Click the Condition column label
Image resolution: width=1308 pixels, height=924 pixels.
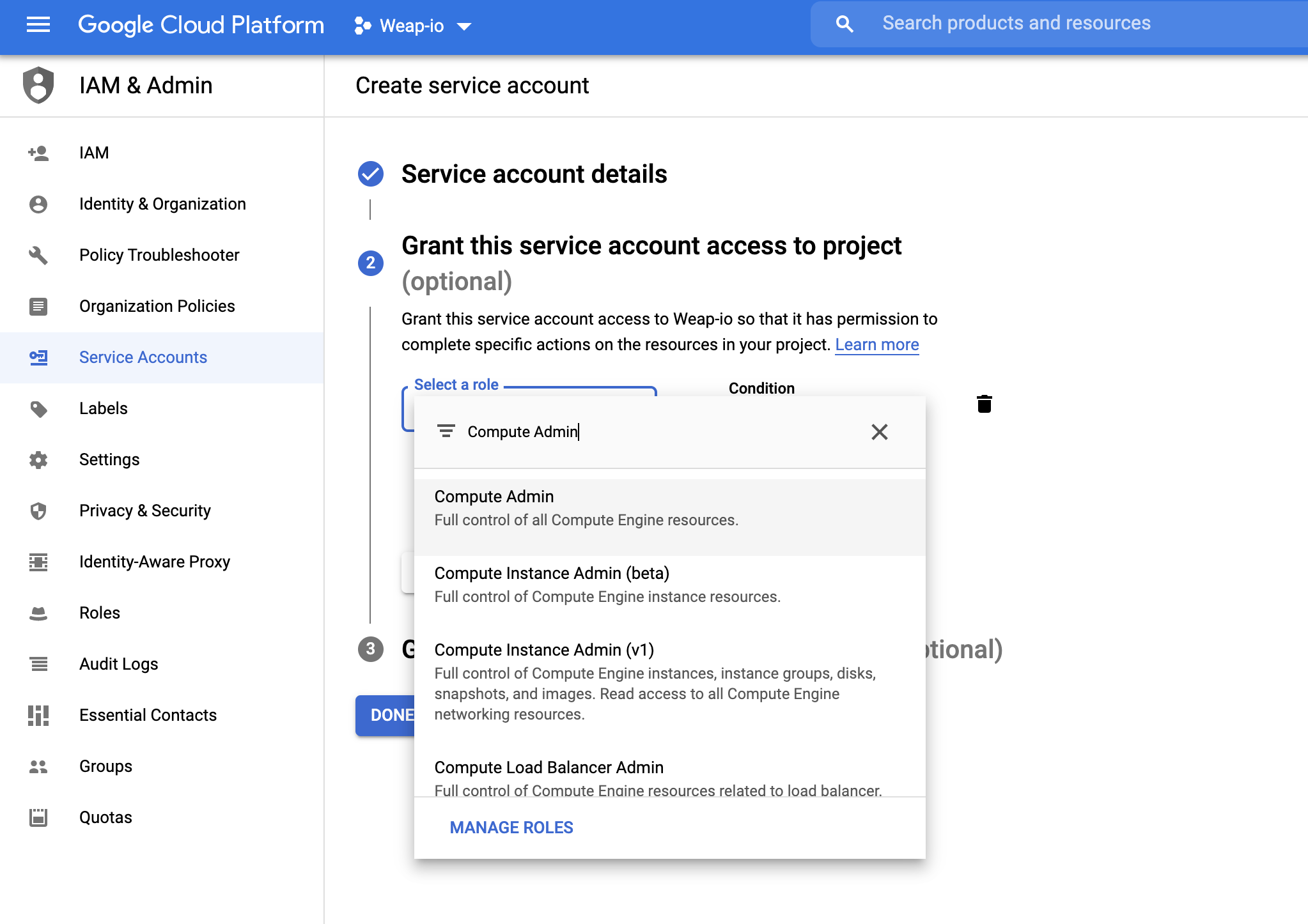click(761, 388)
